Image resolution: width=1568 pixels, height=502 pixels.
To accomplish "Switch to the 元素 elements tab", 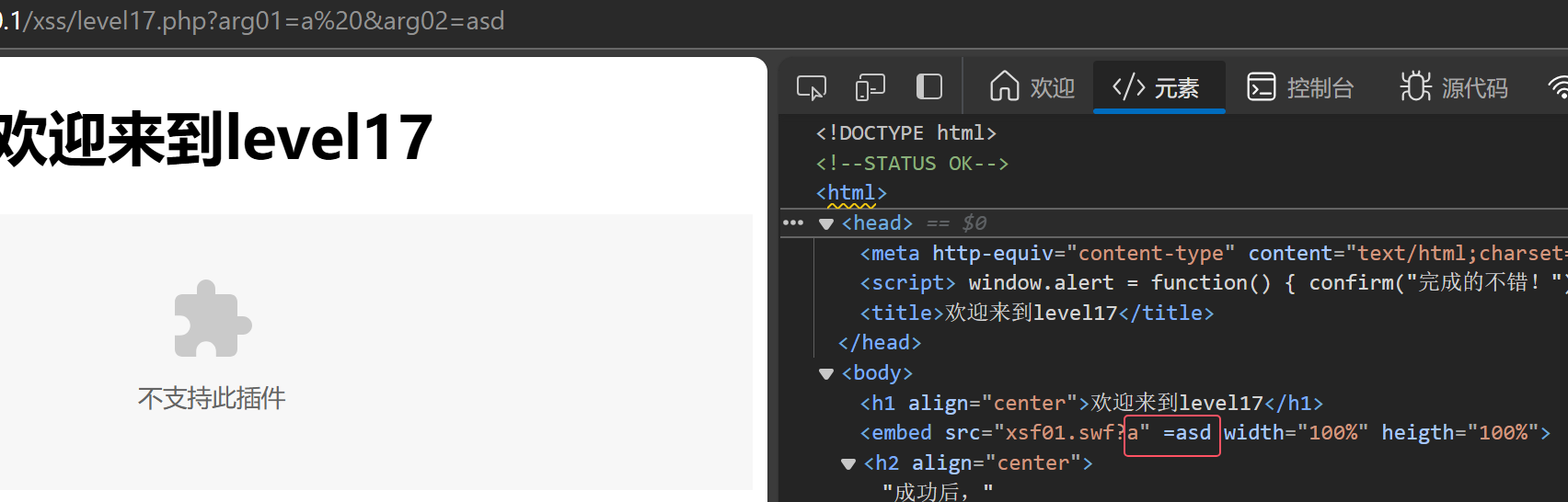I will click(x=1159, y=87).
